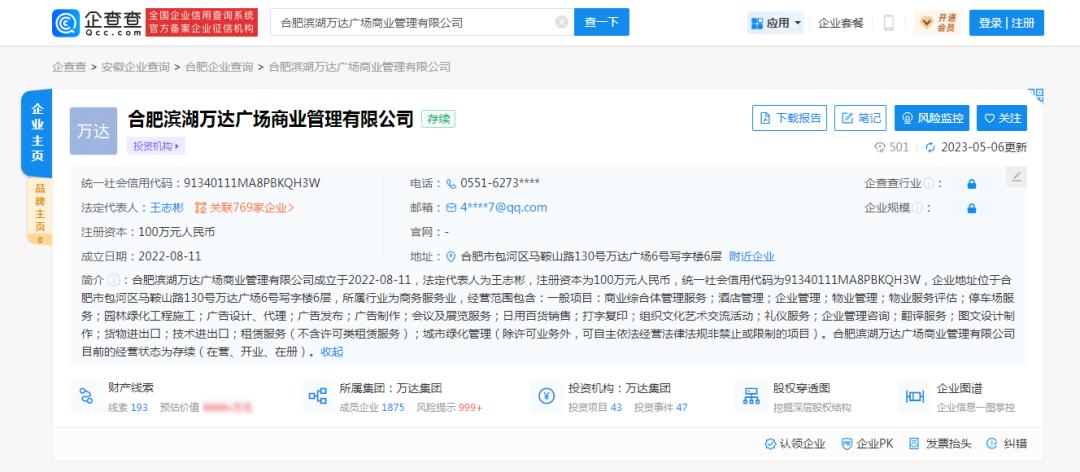
Task: Collapse the summary with 收起
Action: pyautogui.click(x=331, y=351)
